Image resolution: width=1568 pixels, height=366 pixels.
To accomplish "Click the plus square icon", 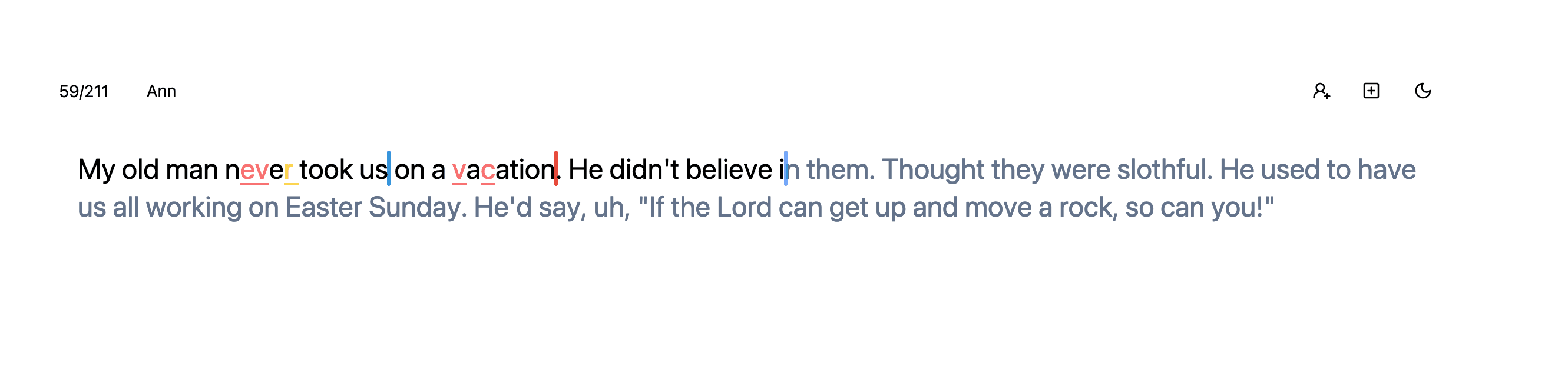I will pyautogui.click(x=1371, y=91).
